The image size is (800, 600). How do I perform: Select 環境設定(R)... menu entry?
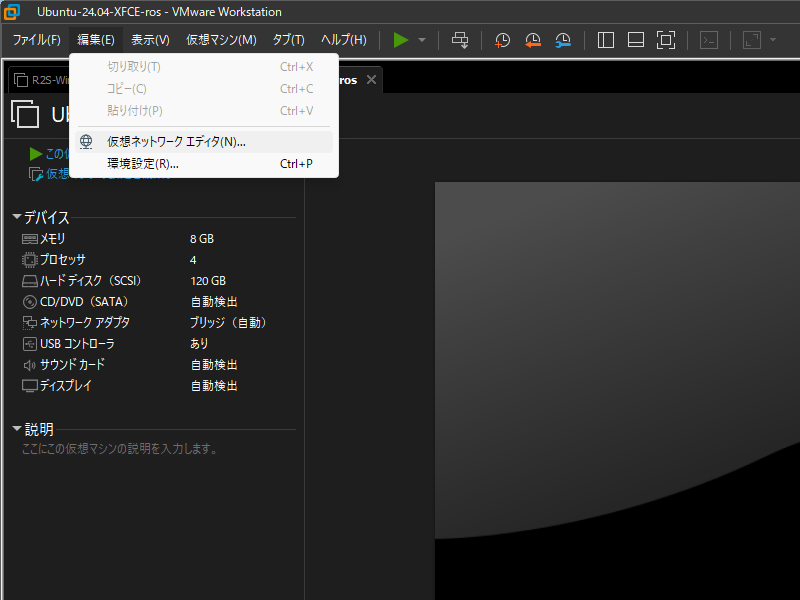[x=204, y=164]
